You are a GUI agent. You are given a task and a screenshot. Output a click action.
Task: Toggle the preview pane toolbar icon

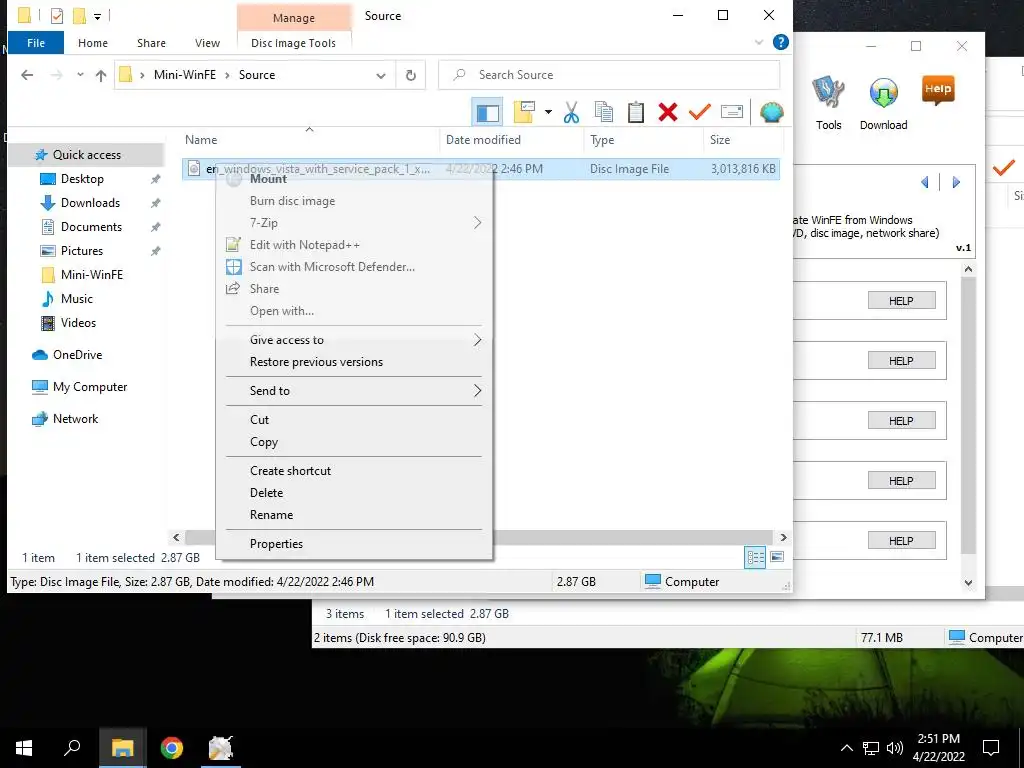coord(487,112)
